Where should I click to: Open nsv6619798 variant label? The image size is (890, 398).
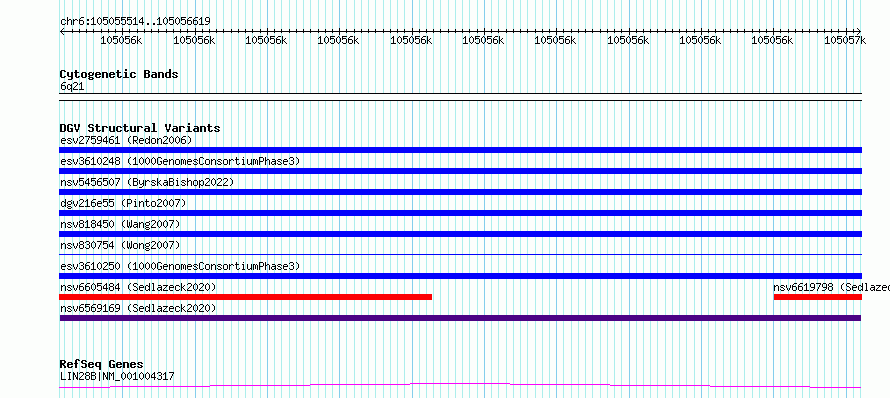tap(832, 287)
